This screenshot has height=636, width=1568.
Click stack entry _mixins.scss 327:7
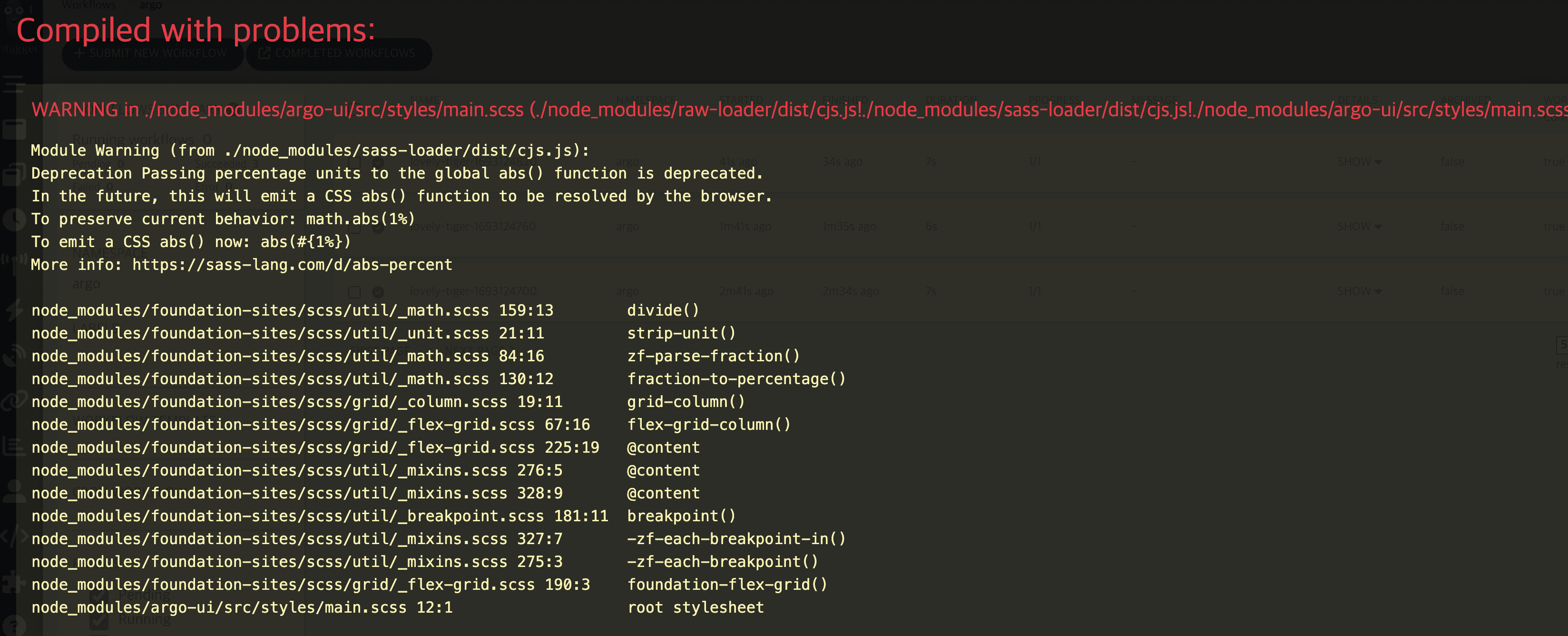coord(296,539)
